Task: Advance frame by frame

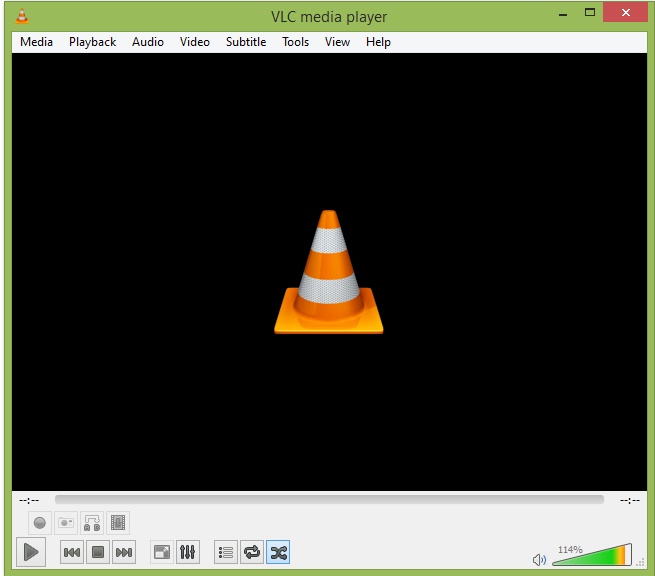Action: coord(118,523)
